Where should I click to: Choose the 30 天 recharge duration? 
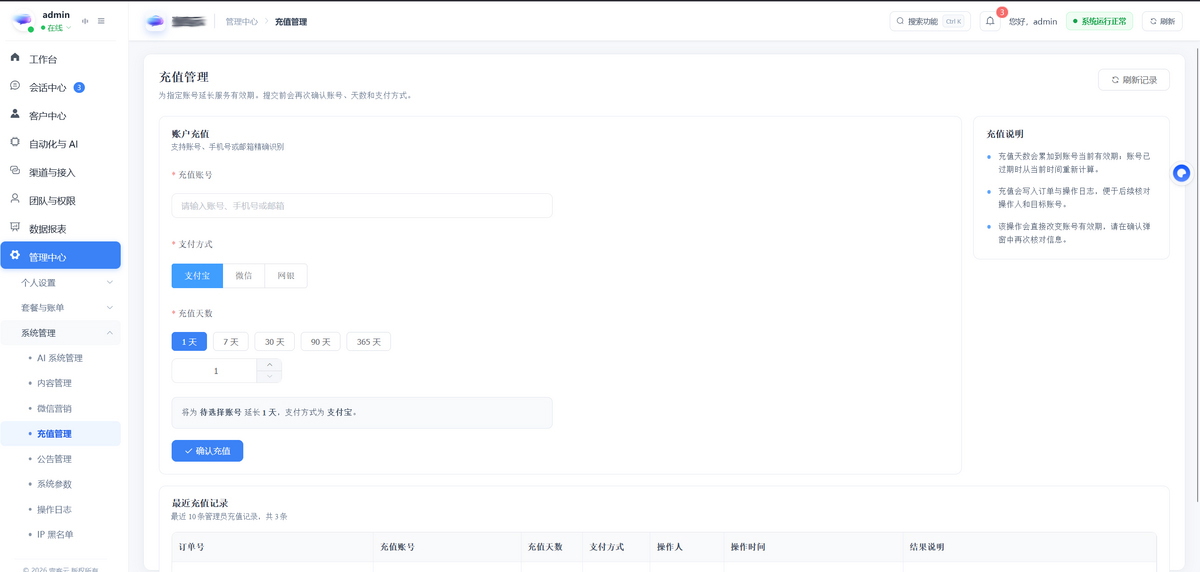pos(275,341)
